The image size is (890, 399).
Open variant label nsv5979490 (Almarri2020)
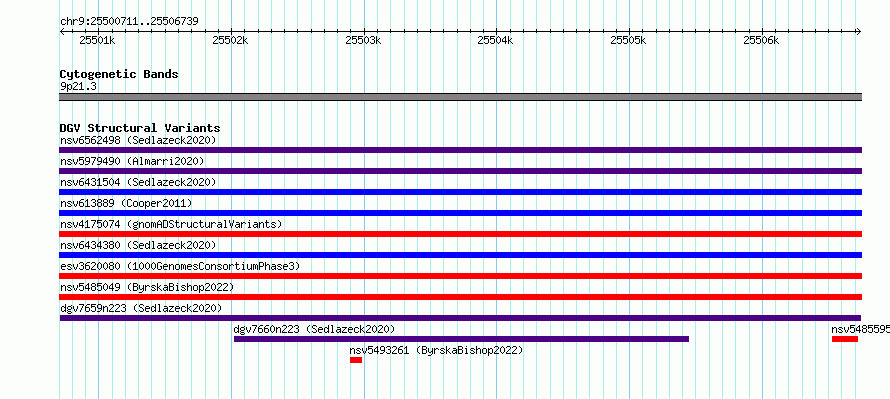(x=132, y=161)
